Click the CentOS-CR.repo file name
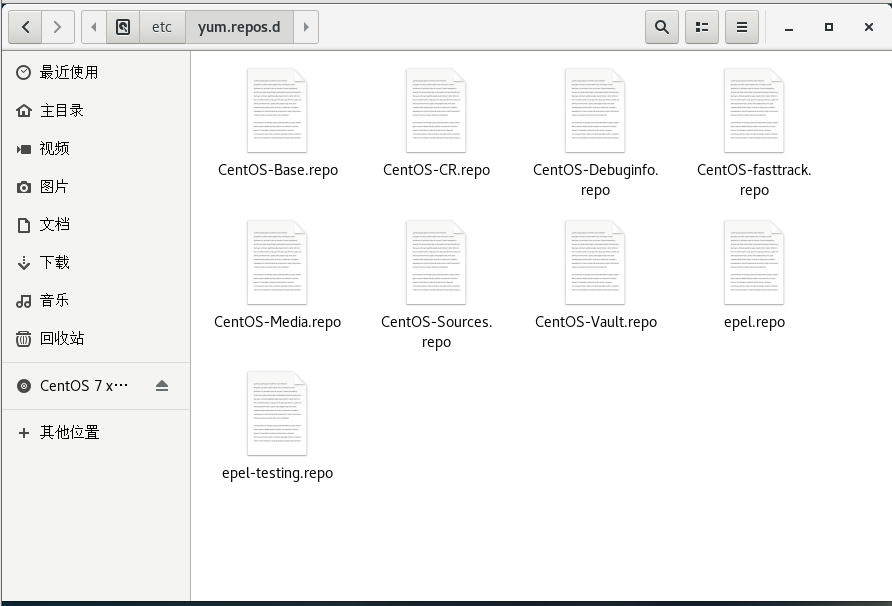This screenshot has height=606, width=892. (436, 170)
